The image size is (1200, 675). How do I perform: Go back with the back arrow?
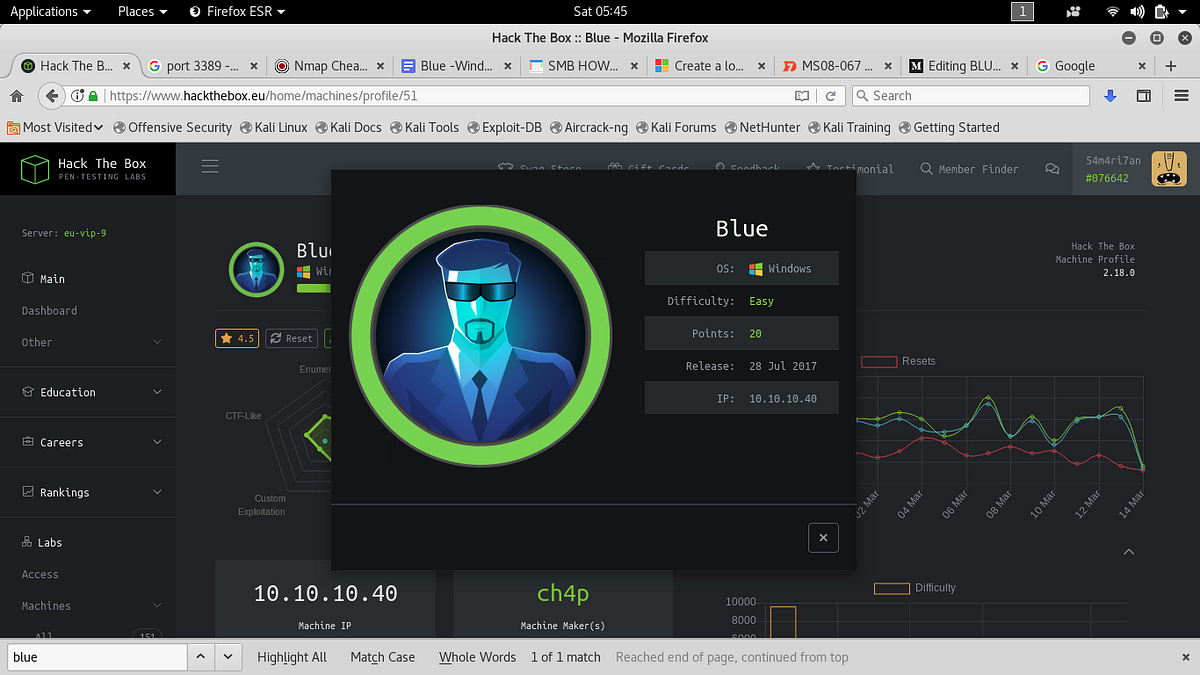[x=52, y=96]
